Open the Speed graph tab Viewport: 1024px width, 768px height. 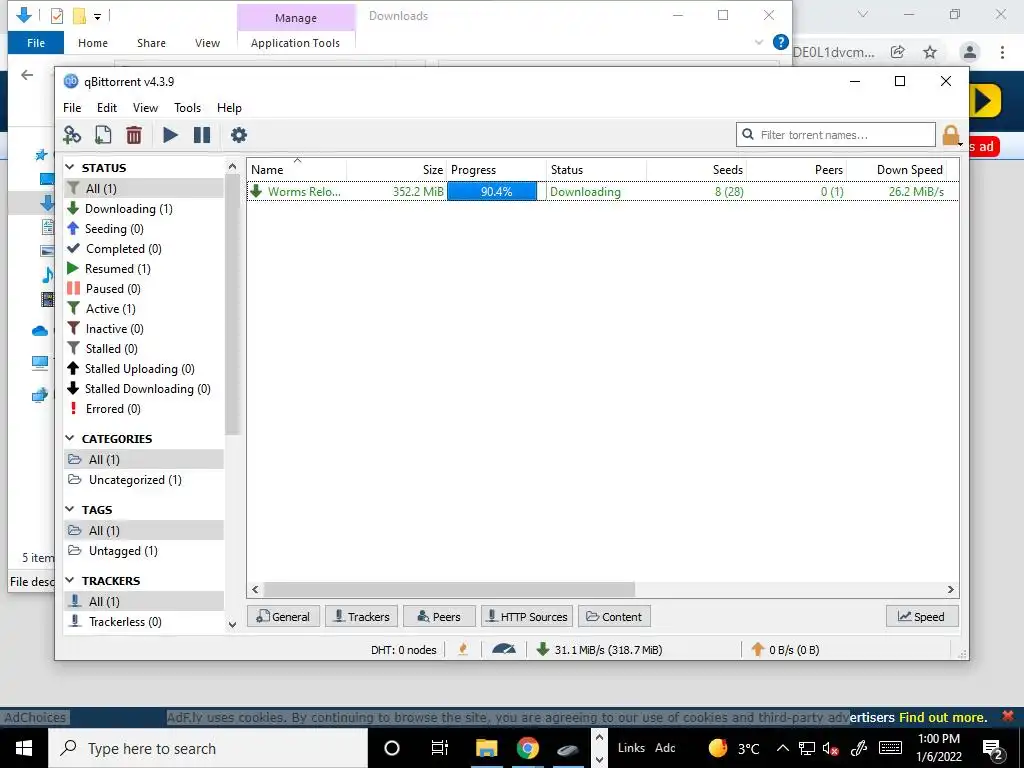(x=922, y=616)
